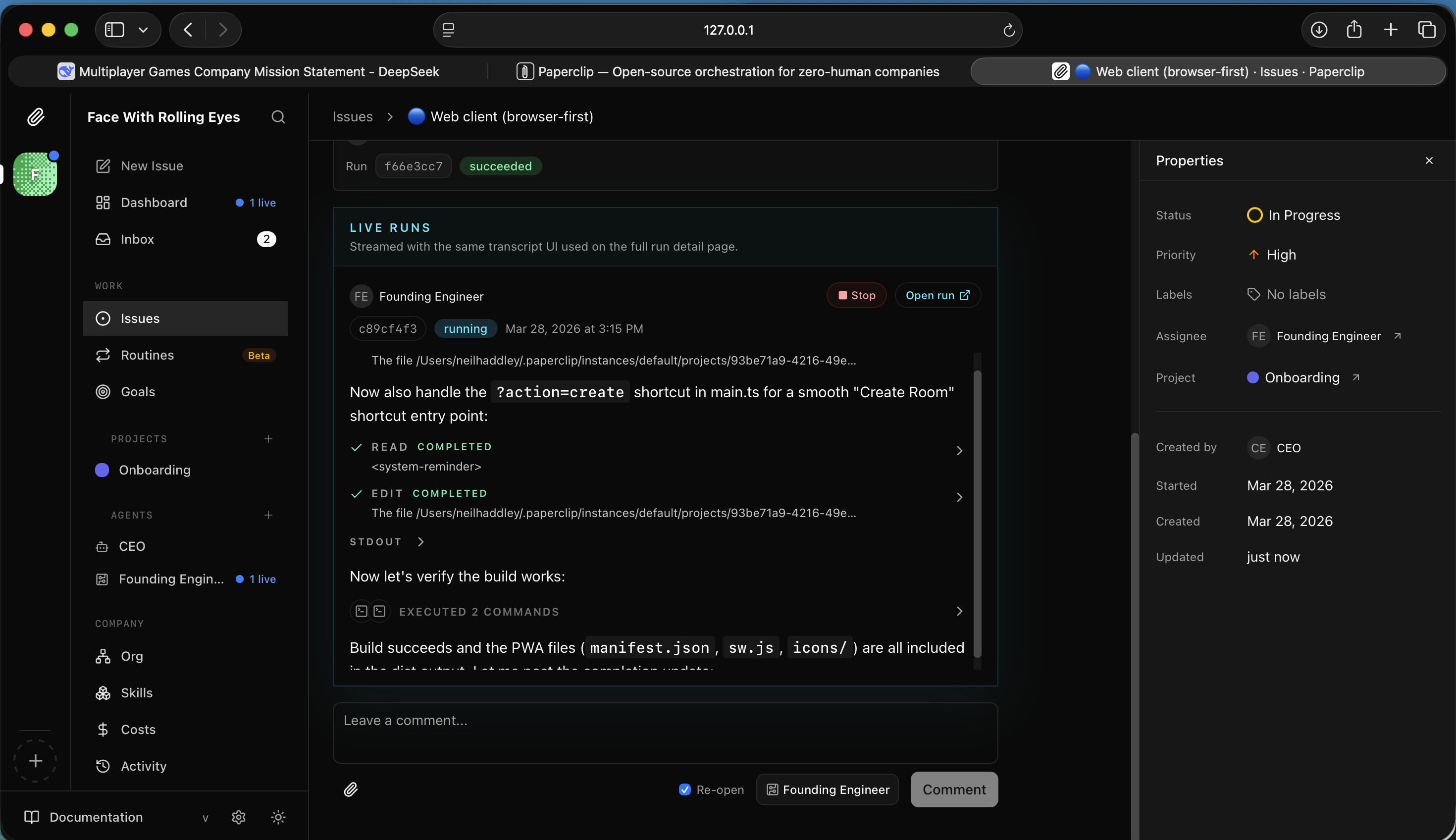Click the dashed plus add-company button

[35, 760]
